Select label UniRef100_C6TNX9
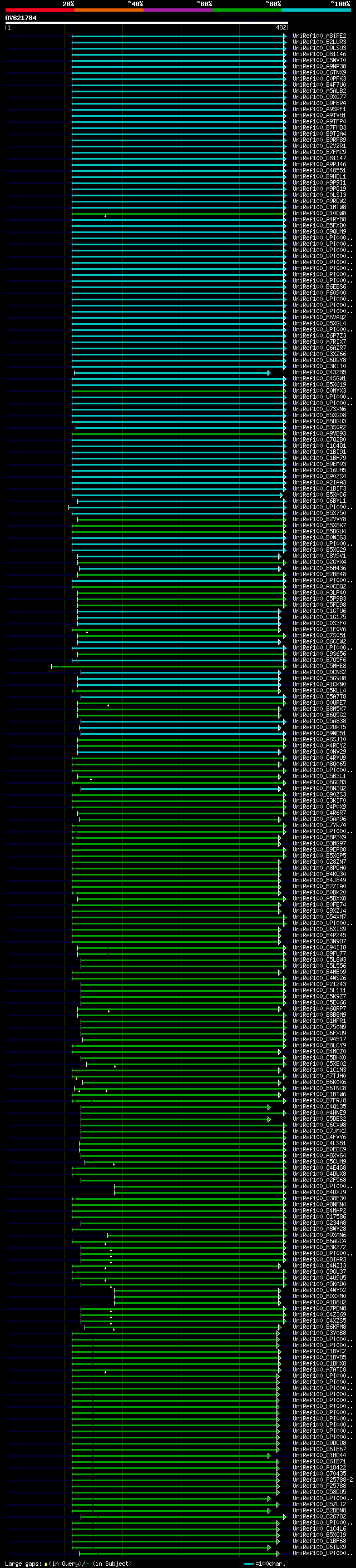This screenshot has height=1568, width=356. [319, 72]
